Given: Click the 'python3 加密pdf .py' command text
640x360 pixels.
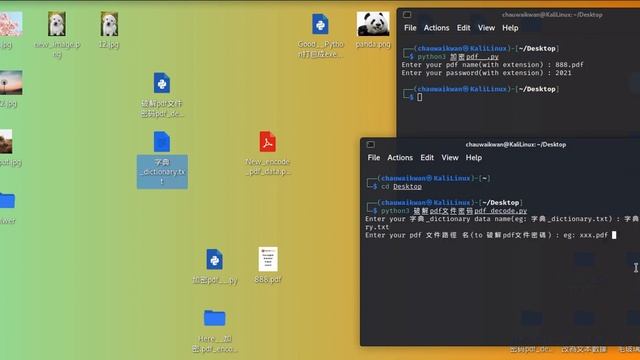Looking at the screenshot, I should pos(458,57).
